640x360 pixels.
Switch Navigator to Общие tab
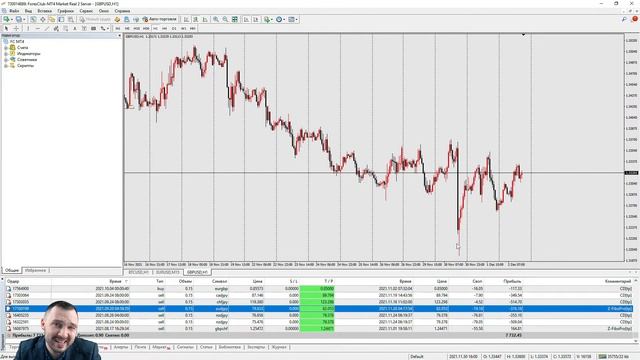click(x=12, y=270)
